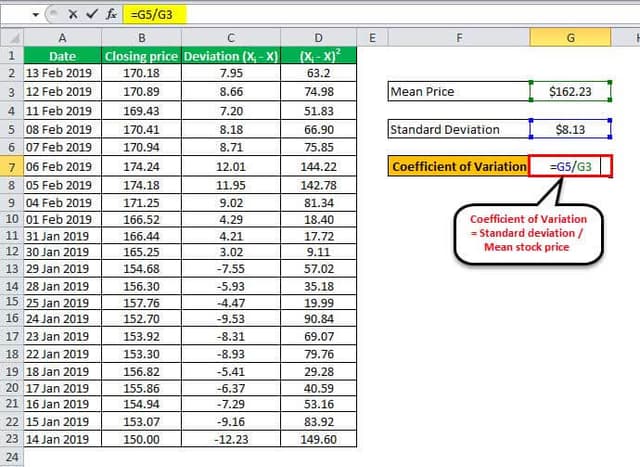
Task: Select closing price 150.00 cell
Action: point(141,439)
